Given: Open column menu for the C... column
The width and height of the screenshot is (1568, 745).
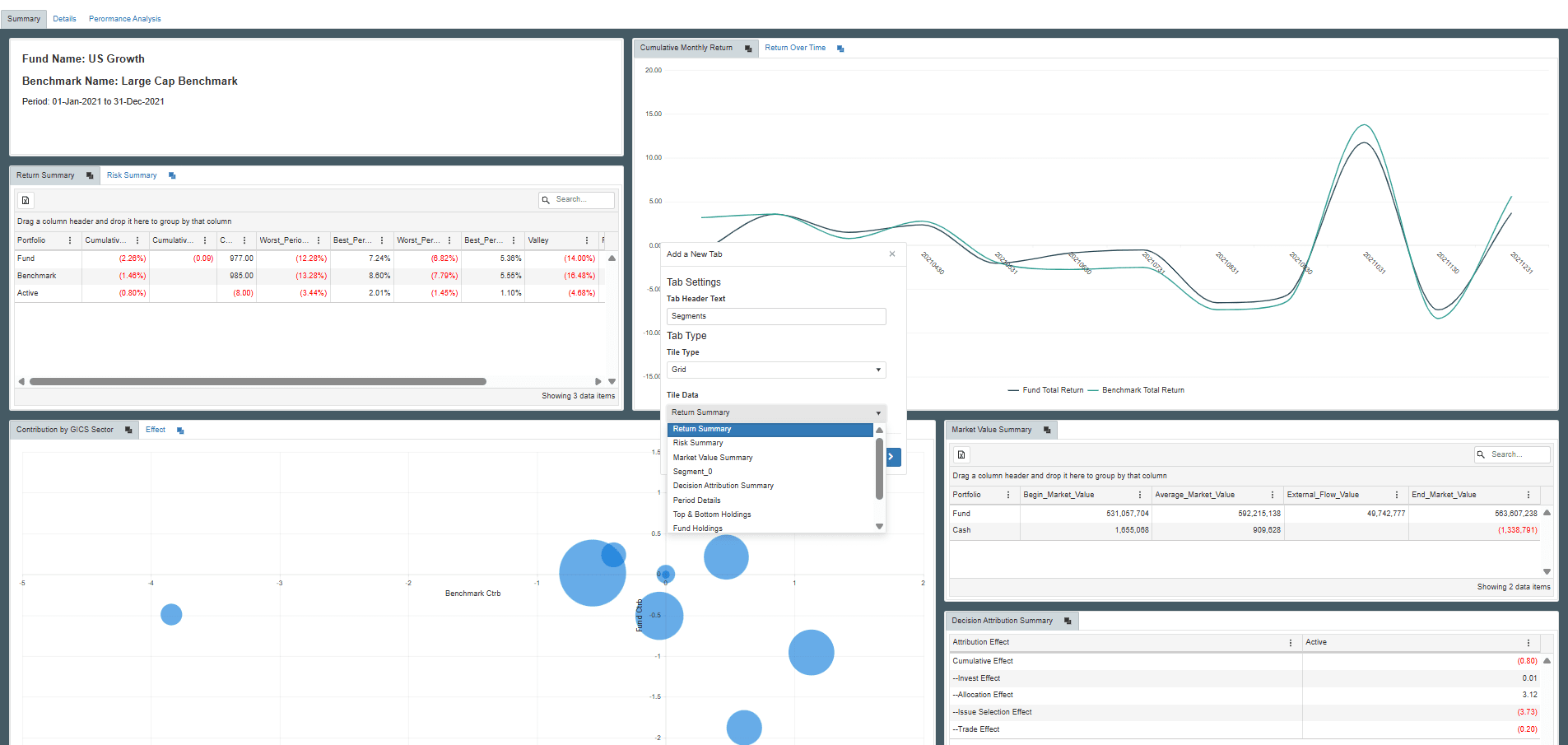Looking at the screenshot, I should pyautogui.click(x=244, y=240).
